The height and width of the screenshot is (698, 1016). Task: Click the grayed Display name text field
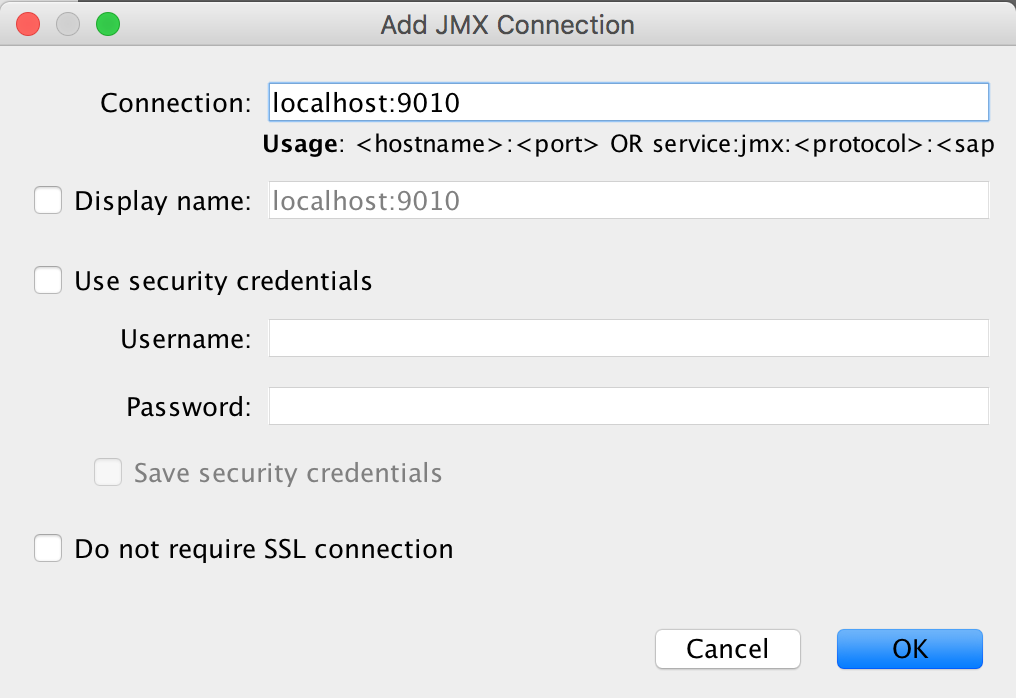pos(629,200)
